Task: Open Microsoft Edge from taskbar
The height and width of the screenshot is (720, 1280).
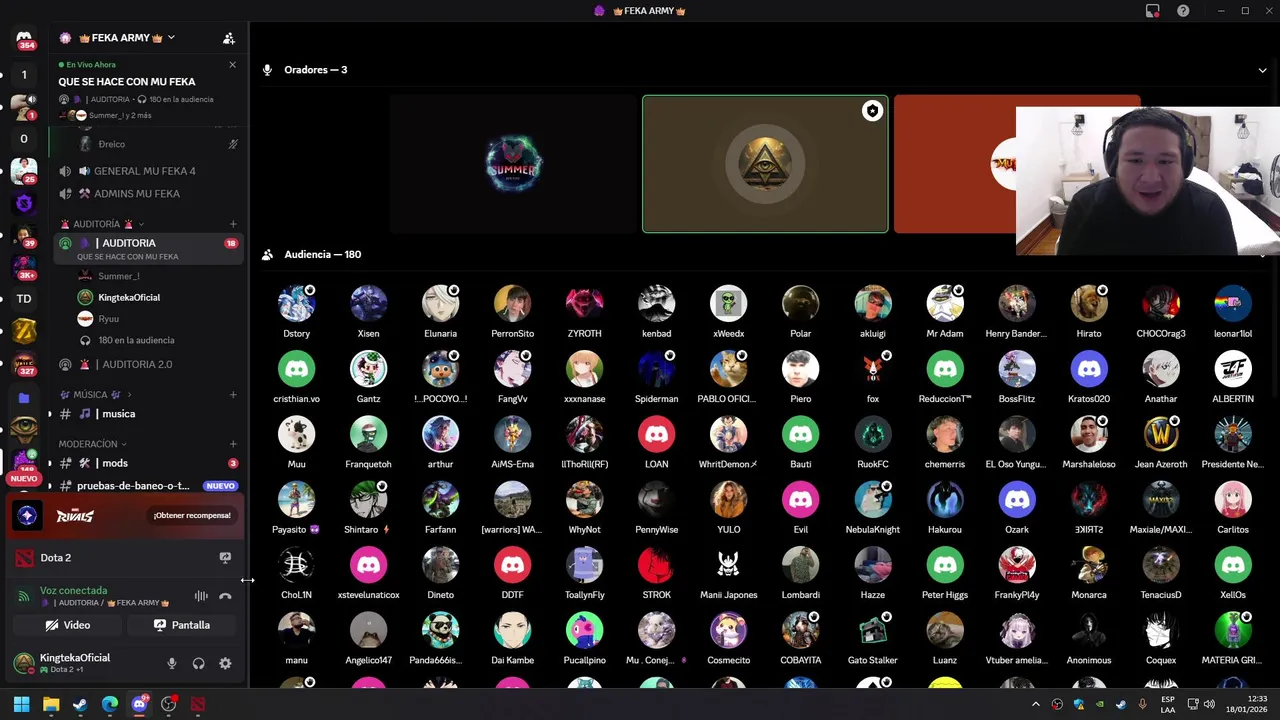Action: pos(110,704)
